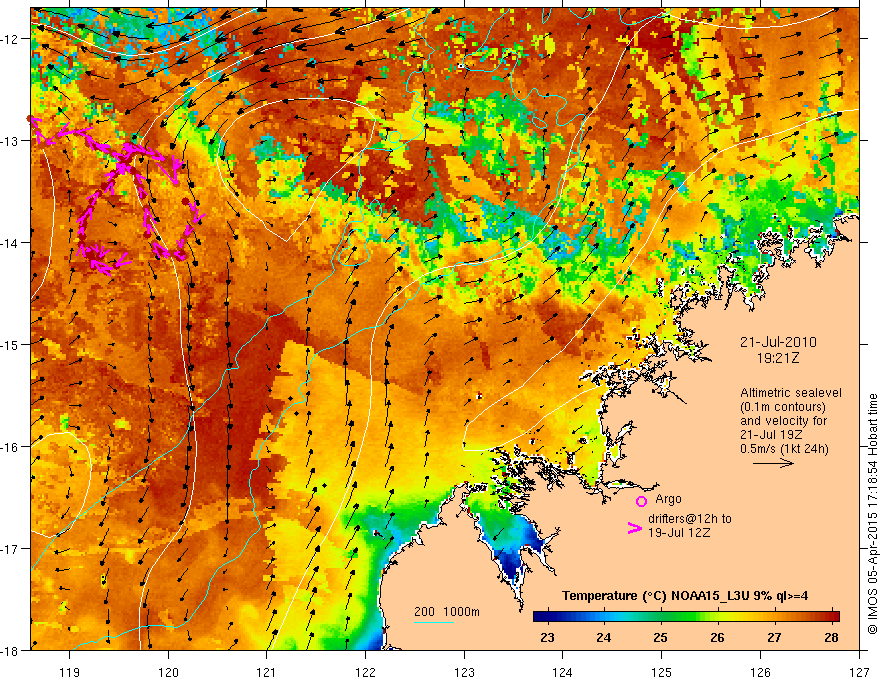
Task: Click the longitude axis label 121
Action: 267,672
